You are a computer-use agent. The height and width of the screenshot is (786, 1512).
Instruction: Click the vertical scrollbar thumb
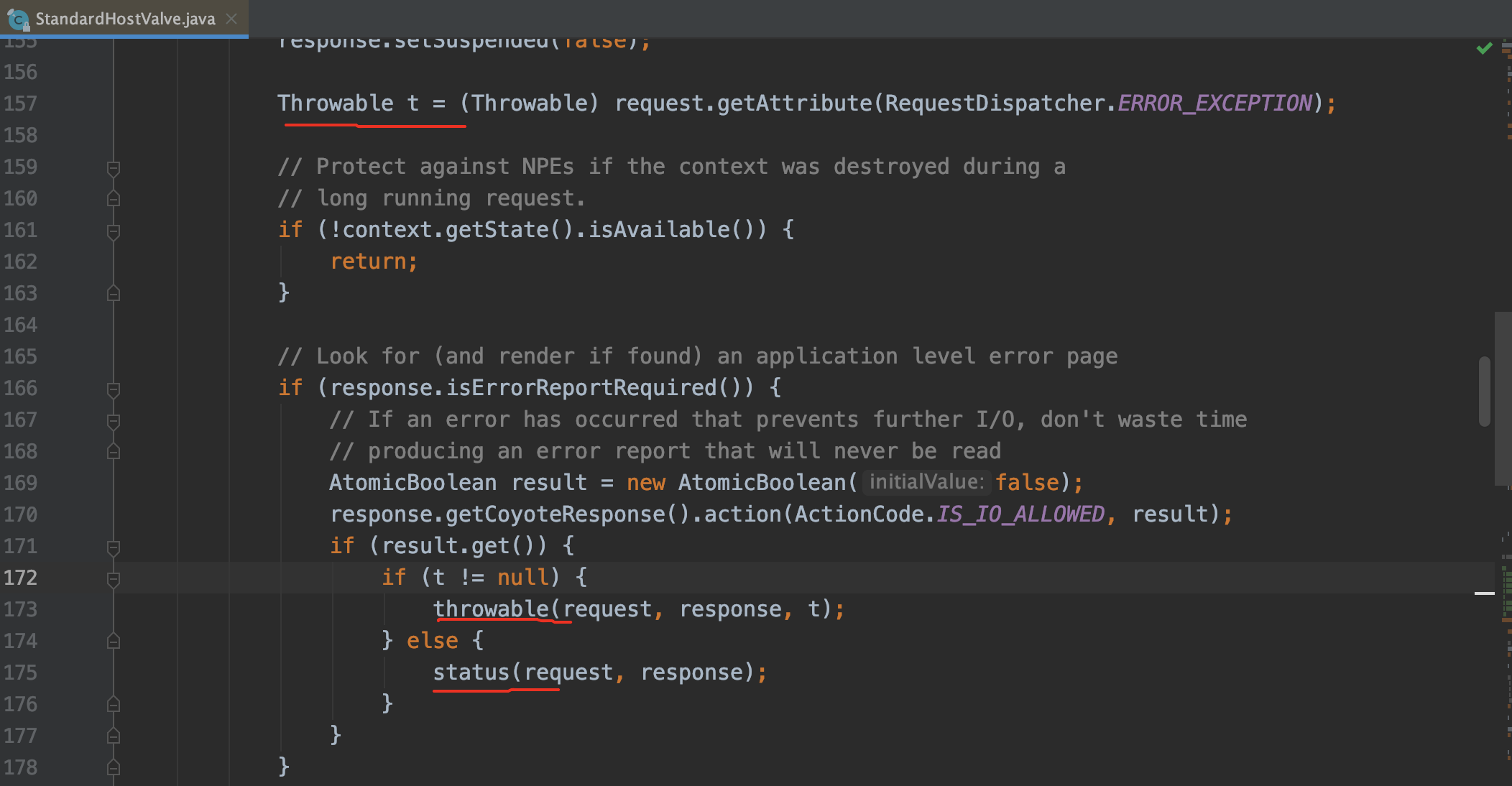coord(1484,391)
